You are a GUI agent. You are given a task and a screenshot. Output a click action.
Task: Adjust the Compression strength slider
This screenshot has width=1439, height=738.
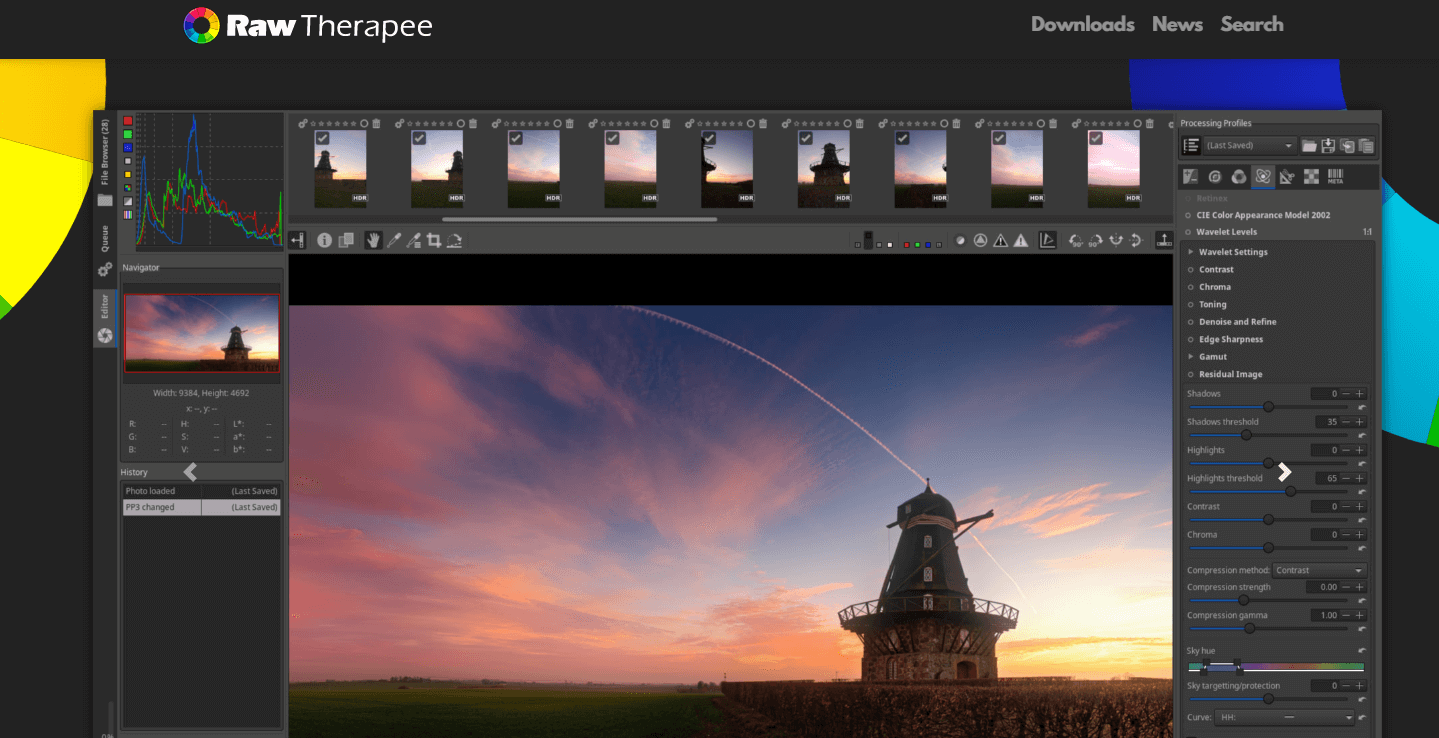coord(1268,600)
